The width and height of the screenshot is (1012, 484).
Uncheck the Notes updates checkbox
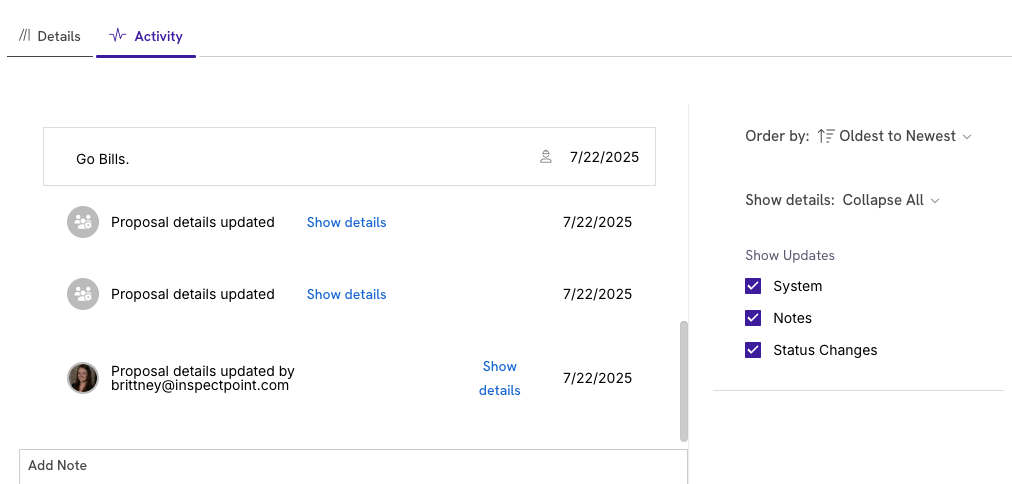(x=753, y=318)
